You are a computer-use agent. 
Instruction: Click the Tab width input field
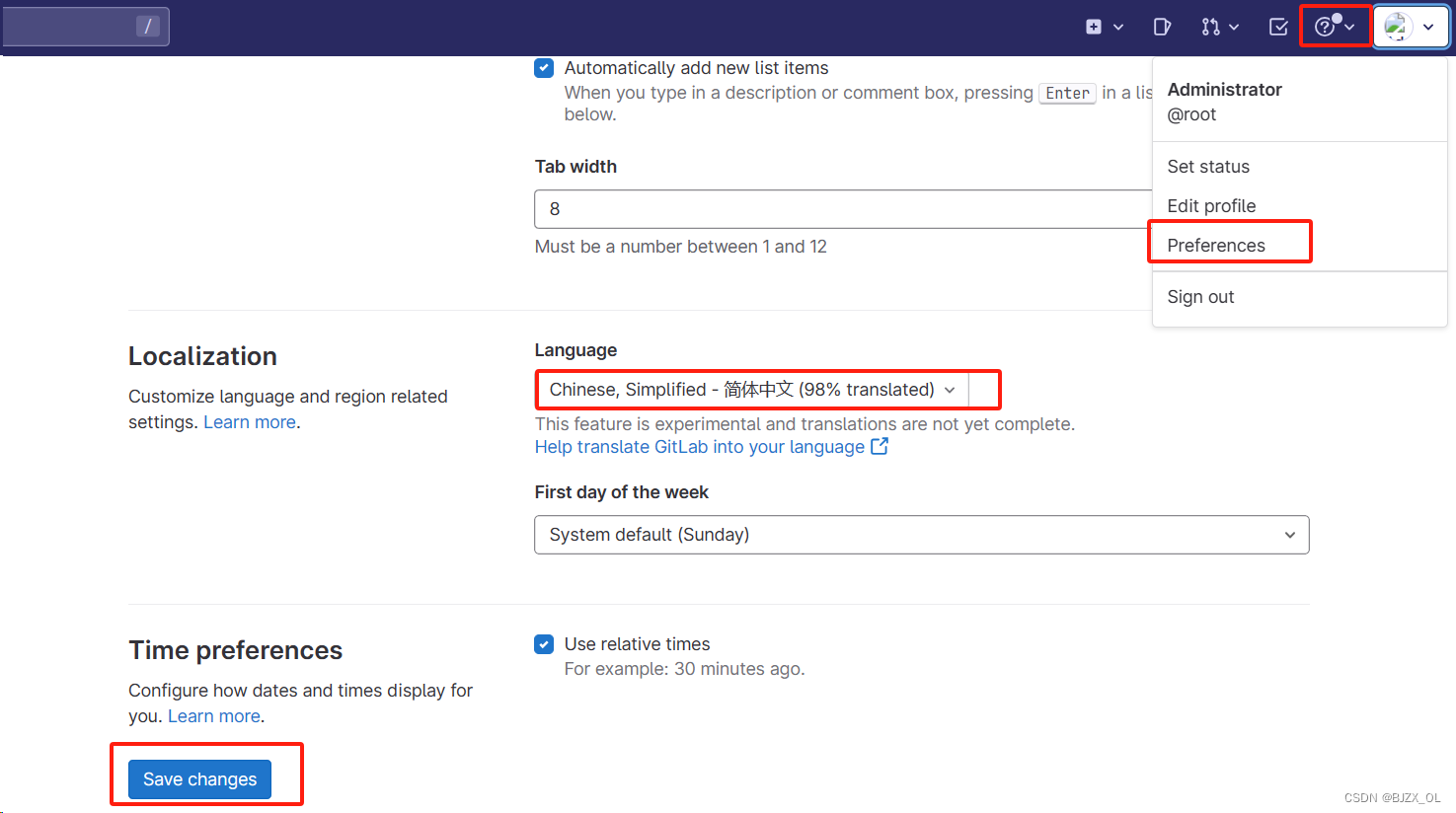pyautogui.click(x=843, y=209)
